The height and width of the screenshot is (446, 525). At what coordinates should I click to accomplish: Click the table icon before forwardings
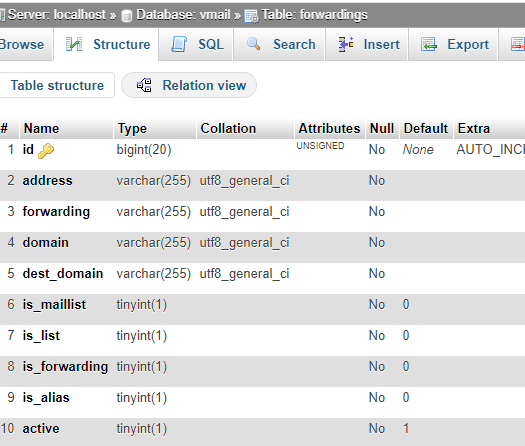[251, 16]
